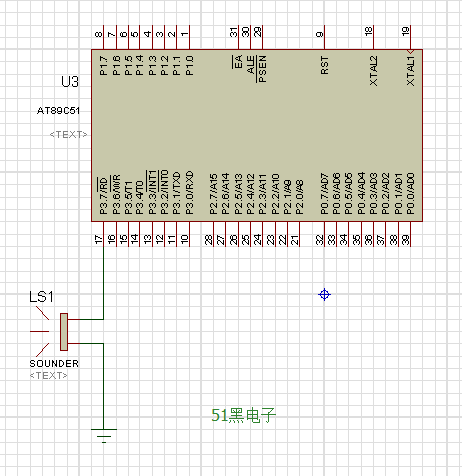This screenshot has width=462, height=476.
Task: Click pin 17 P3.7/RD of U3
Action: 103,234
